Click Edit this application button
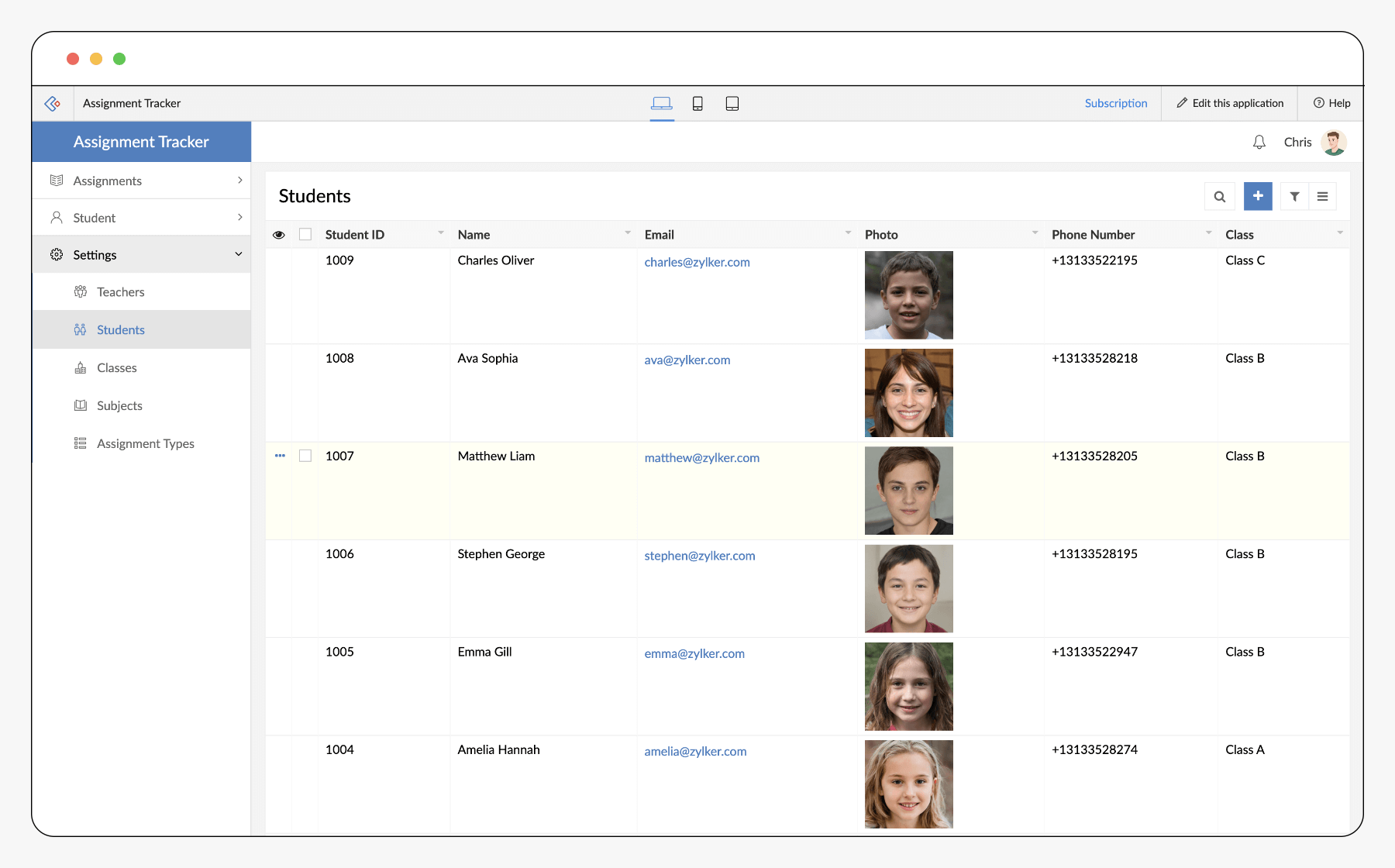The height and width of the screenshot is (868, 1395). point(1230,104)
